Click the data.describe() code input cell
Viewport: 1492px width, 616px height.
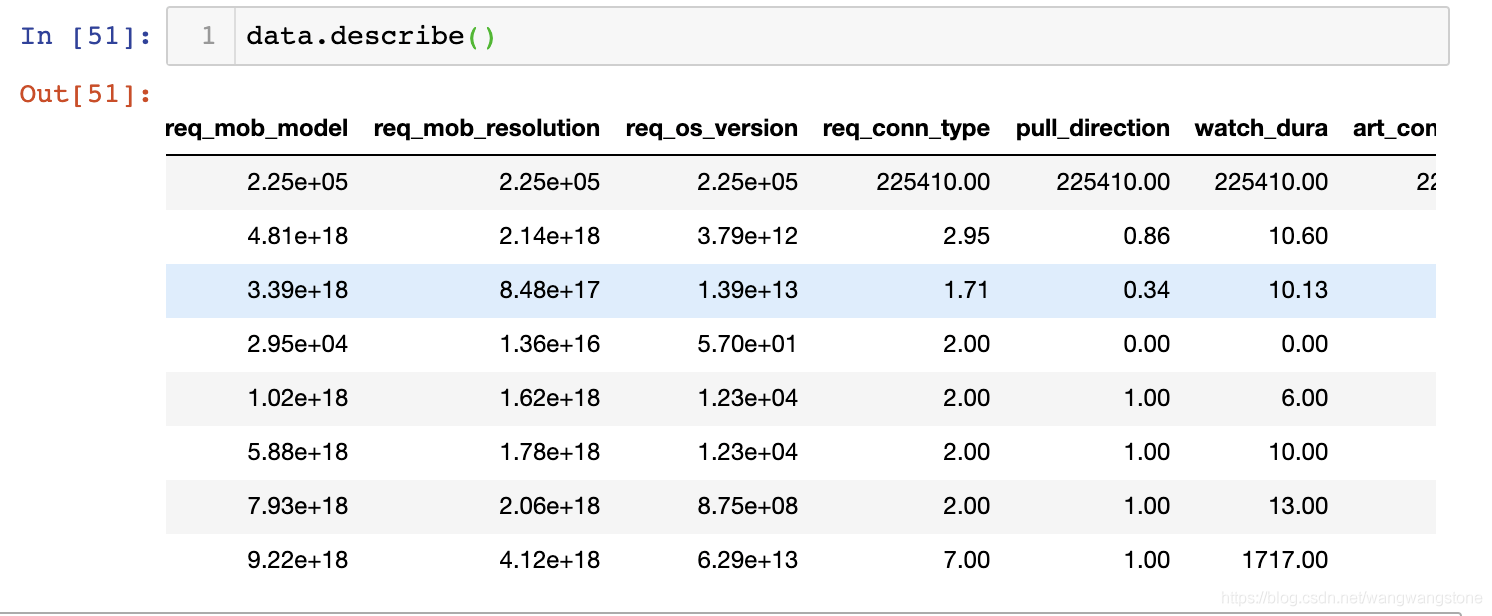(840, 37)
